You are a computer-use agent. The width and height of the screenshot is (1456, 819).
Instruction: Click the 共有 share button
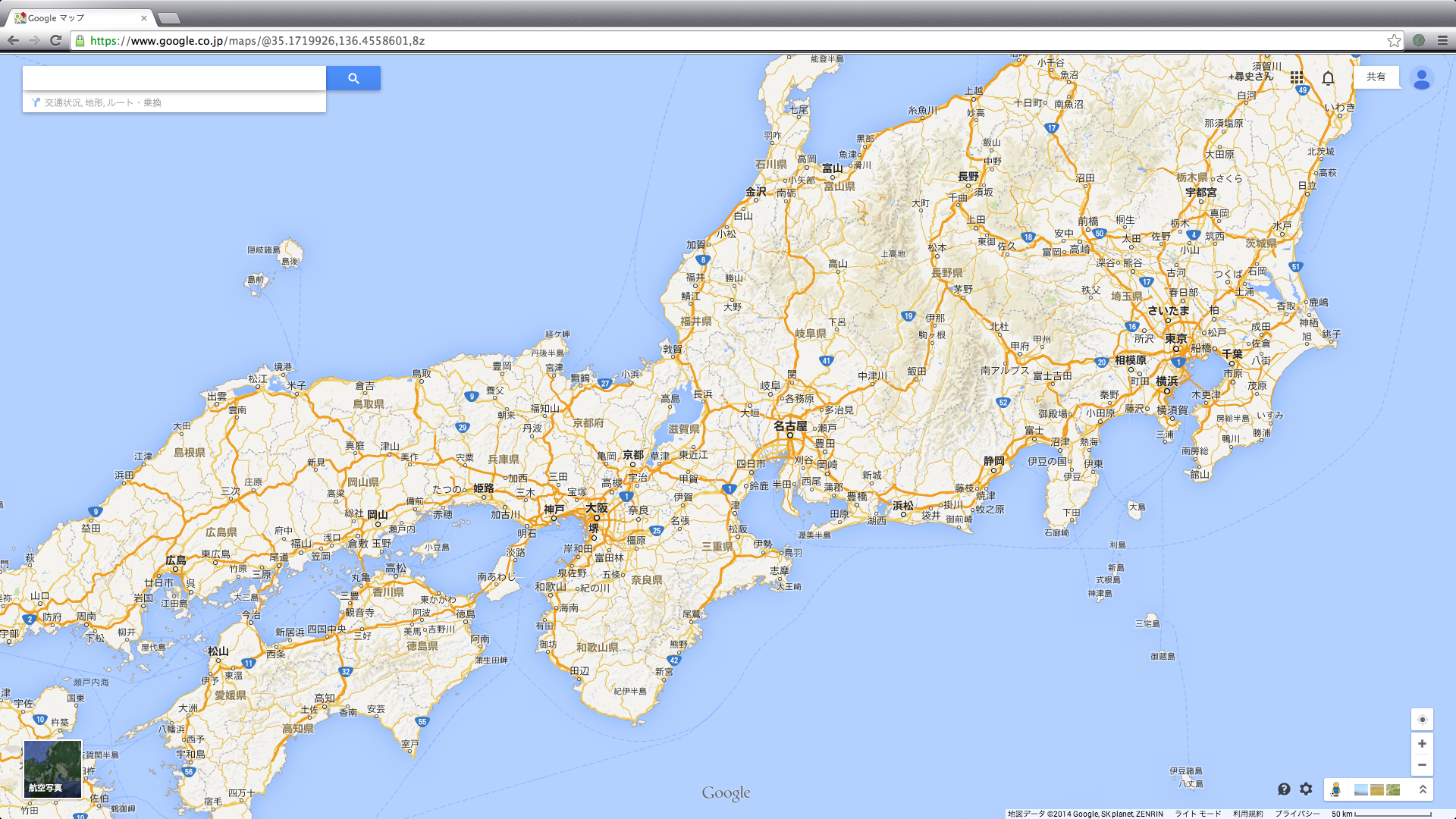[x=1376, y=77]
